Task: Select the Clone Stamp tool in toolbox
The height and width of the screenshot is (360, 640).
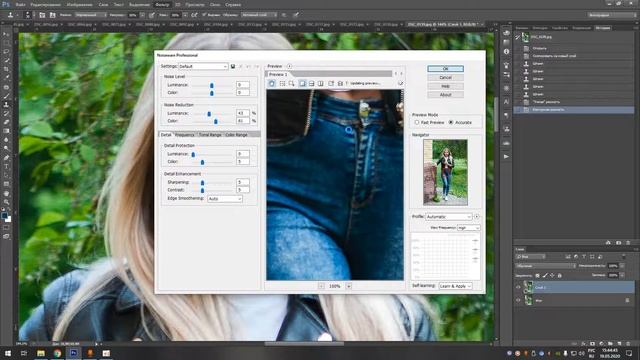Action: [x=6, y=105]
